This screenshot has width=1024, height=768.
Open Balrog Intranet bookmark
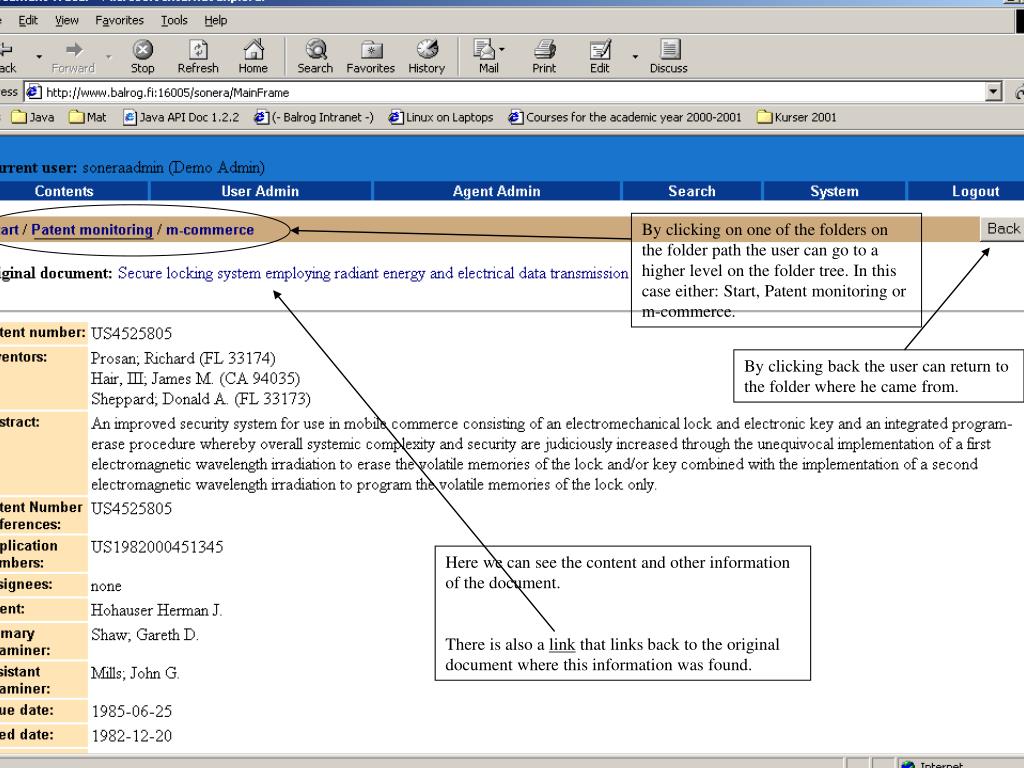[x=314, y=118]
